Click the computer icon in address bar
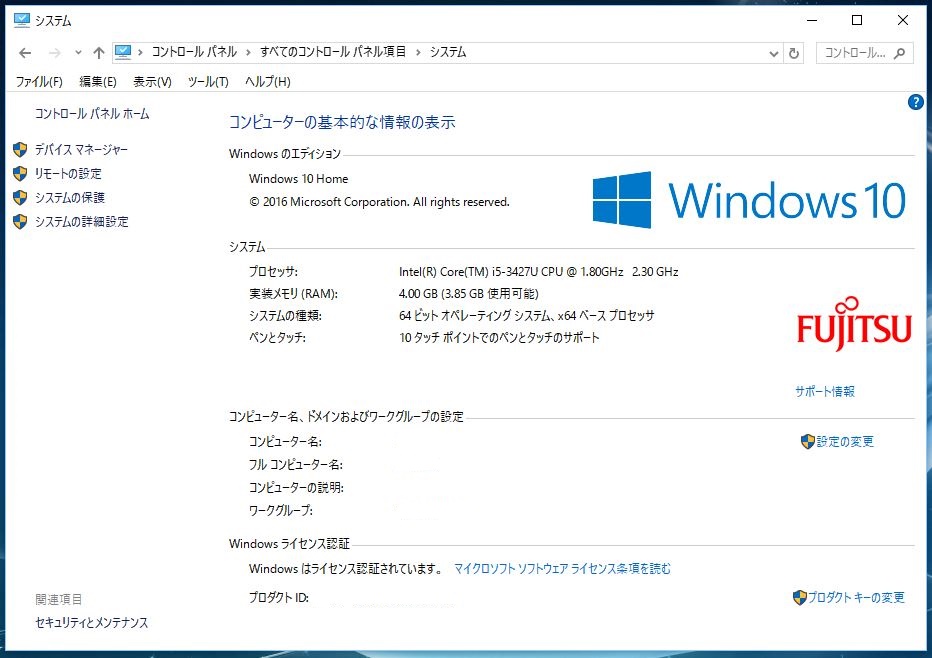 (x=123, y=52)
